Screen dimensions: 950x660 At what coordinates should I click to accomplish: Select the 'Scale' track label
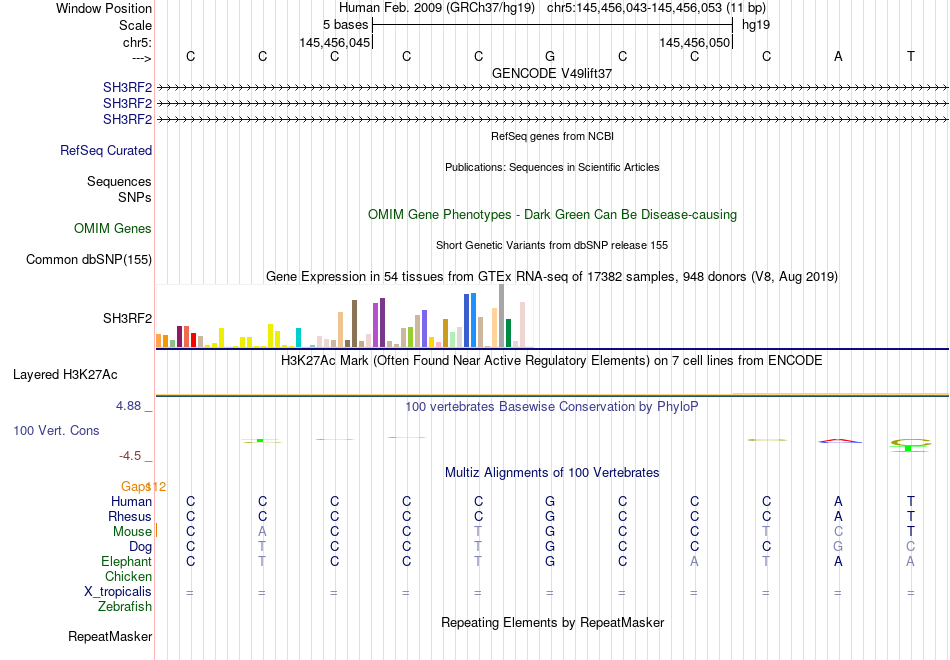tap(135, 25)
